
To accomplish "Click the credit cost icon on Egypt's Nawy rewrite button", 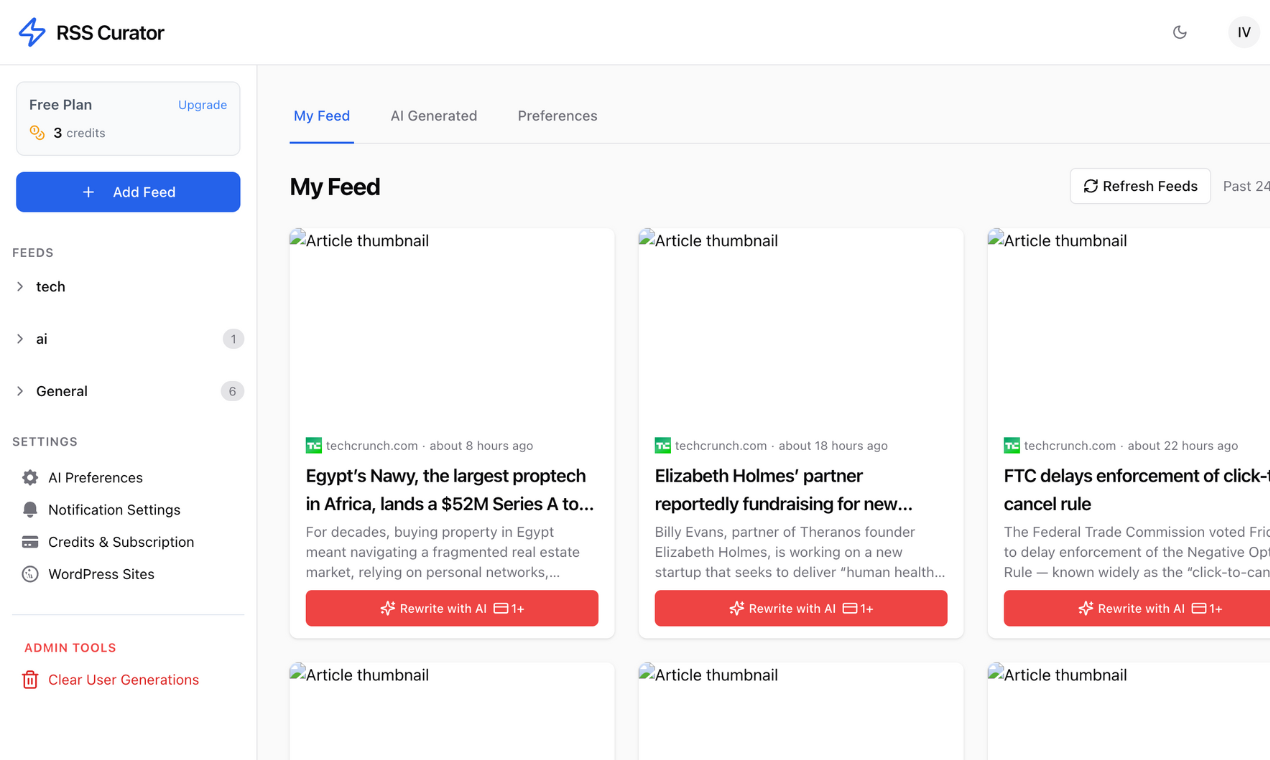I will (x=501, y=608).
